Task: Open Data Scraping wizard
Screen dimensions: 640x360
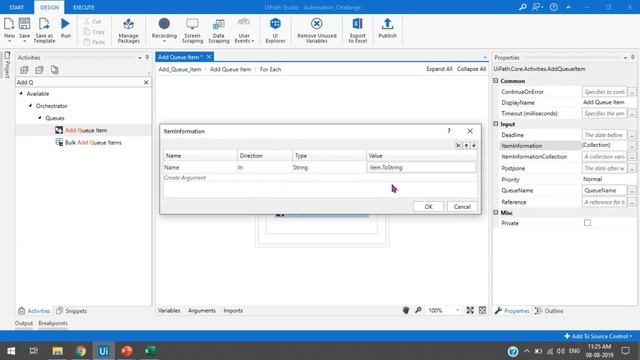Action: point(219,30)
